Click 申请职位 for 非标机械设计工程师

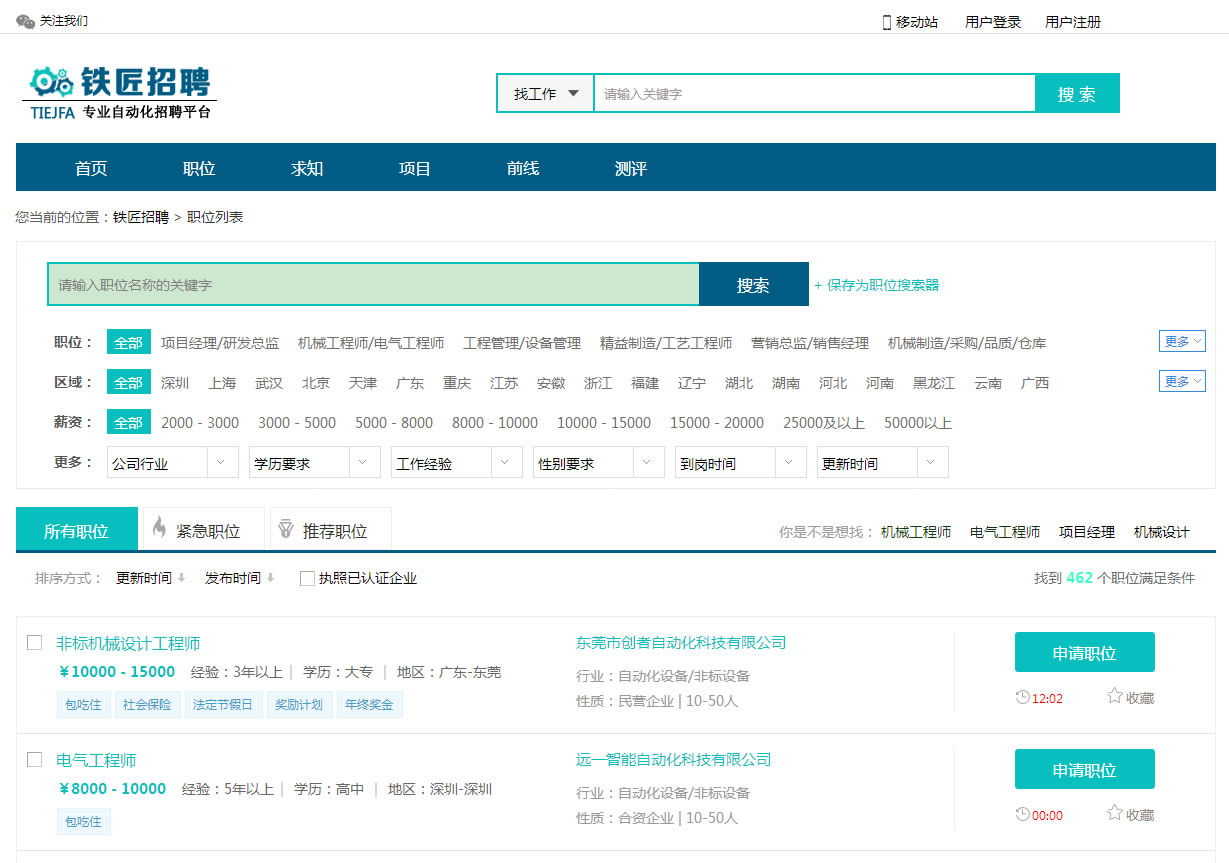point(1084,652)
